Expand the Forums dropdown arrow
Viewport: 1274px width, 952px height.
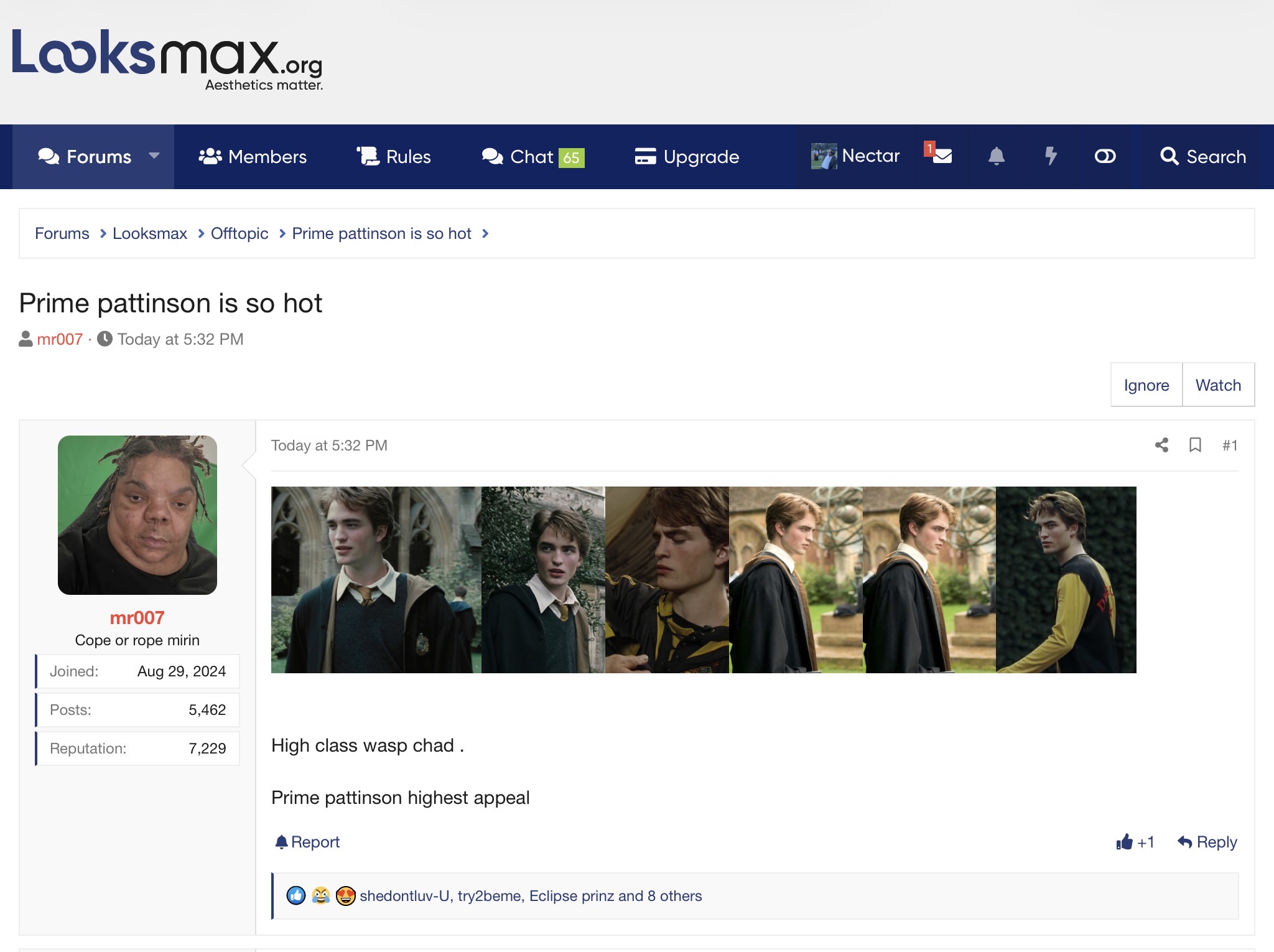click(x=154, y=156)
